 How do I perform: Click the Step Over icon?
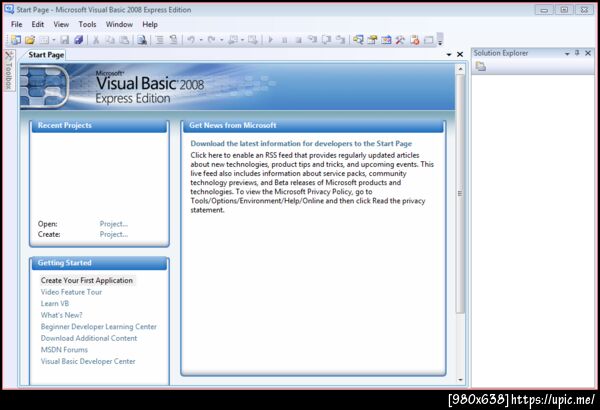326,39
